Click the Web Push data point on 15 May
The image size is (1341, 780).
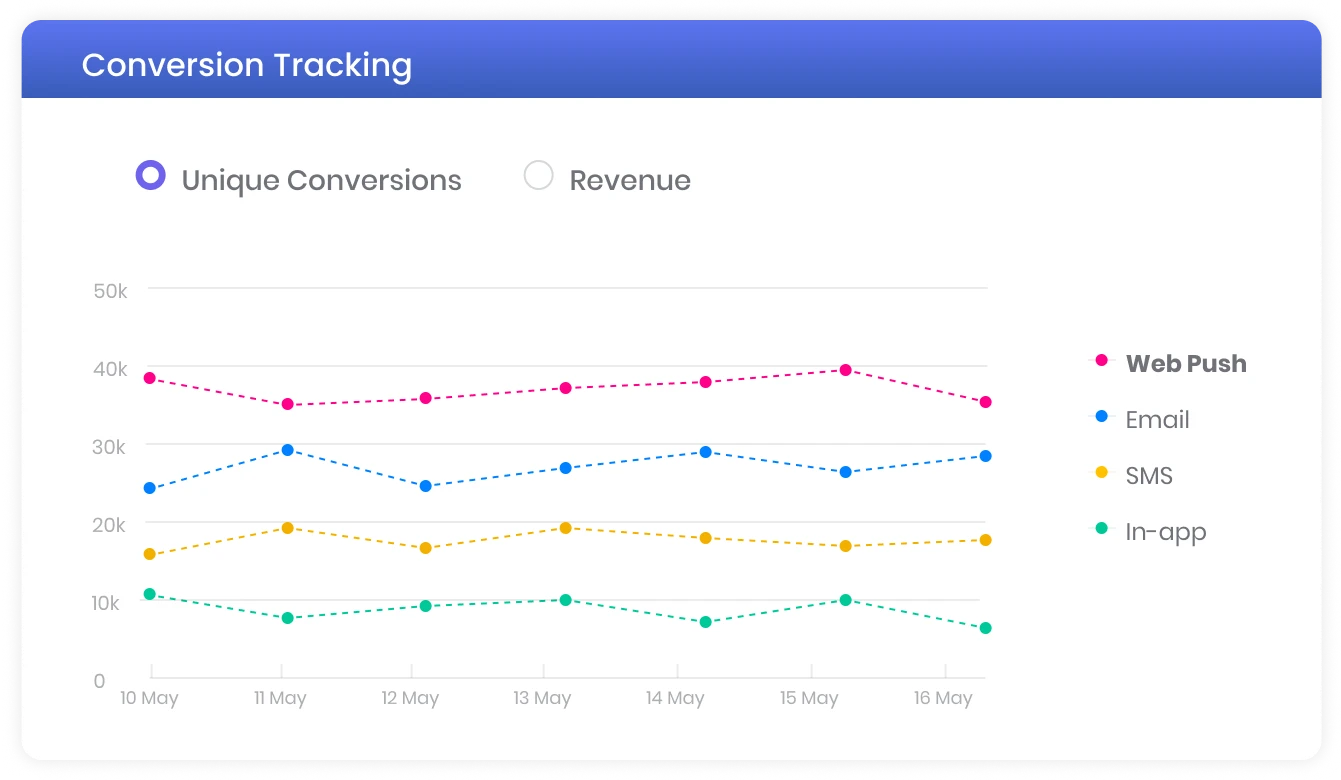tap(845, 370)
